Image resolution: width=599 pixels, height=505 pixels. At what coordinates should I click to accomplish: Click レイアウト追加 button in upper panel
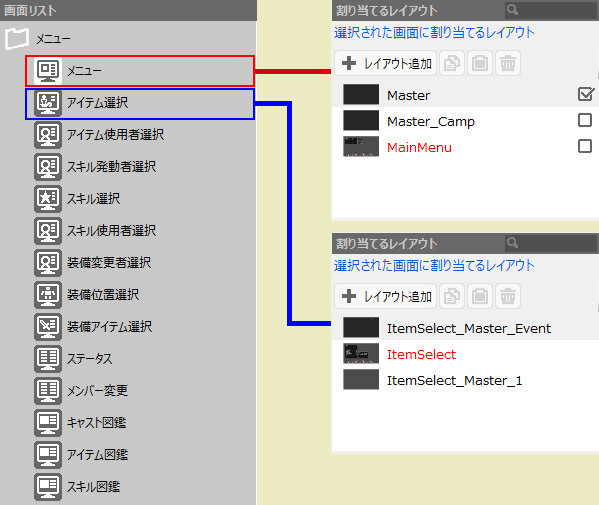(386, 63)
